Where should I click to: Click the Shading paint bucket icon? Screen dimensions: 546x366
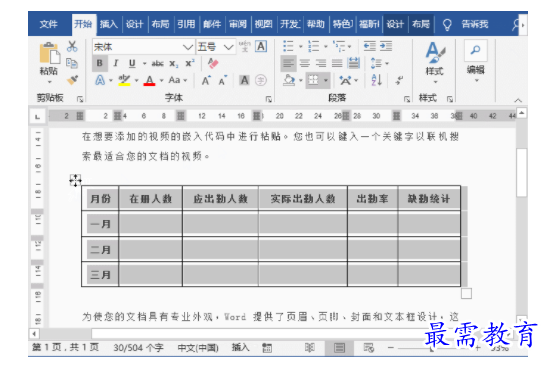point(289,80)
